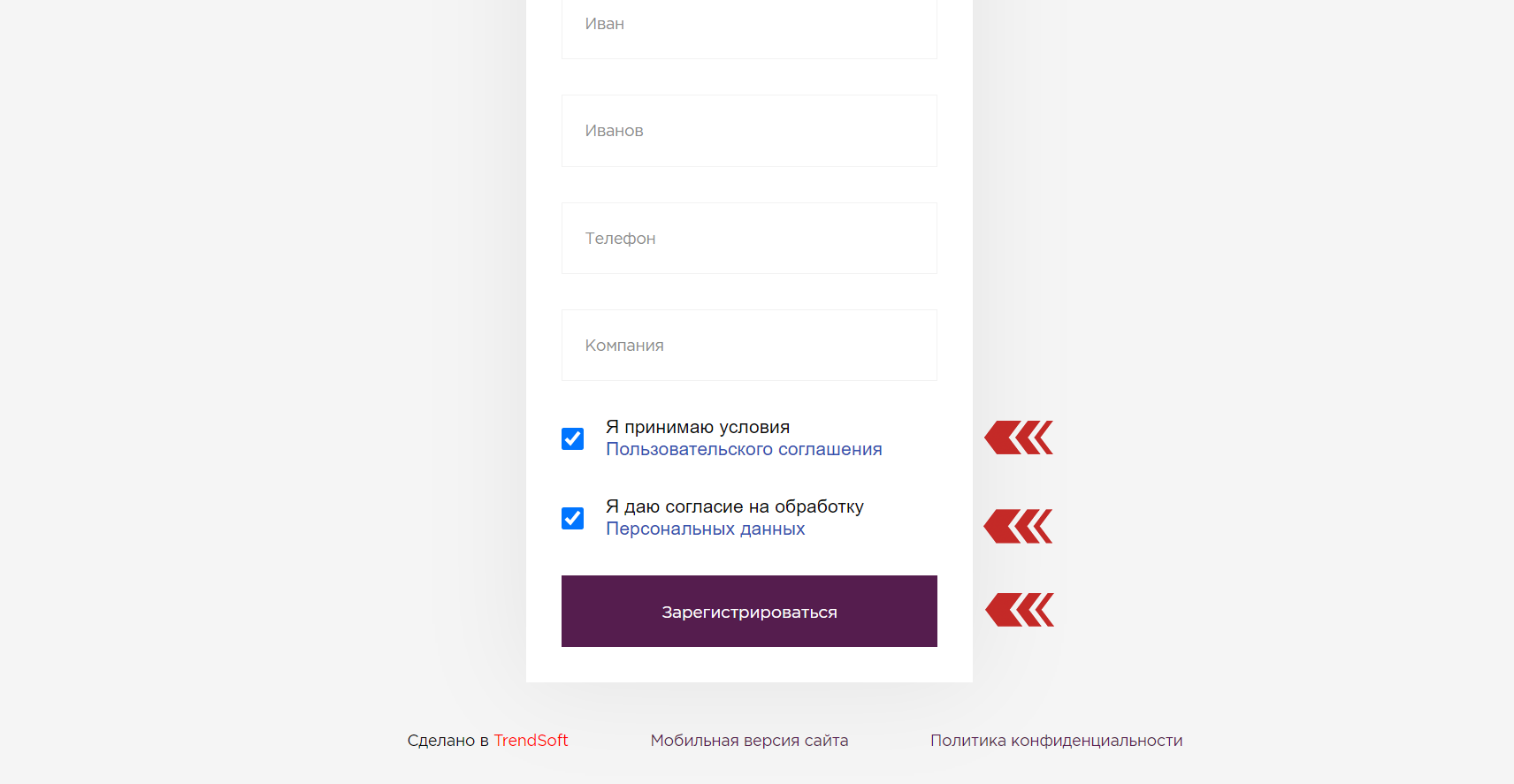Click the white form area below the Зарегистрироваться button
Viewport: 1514px width, 784px height.
click(749, 665)
